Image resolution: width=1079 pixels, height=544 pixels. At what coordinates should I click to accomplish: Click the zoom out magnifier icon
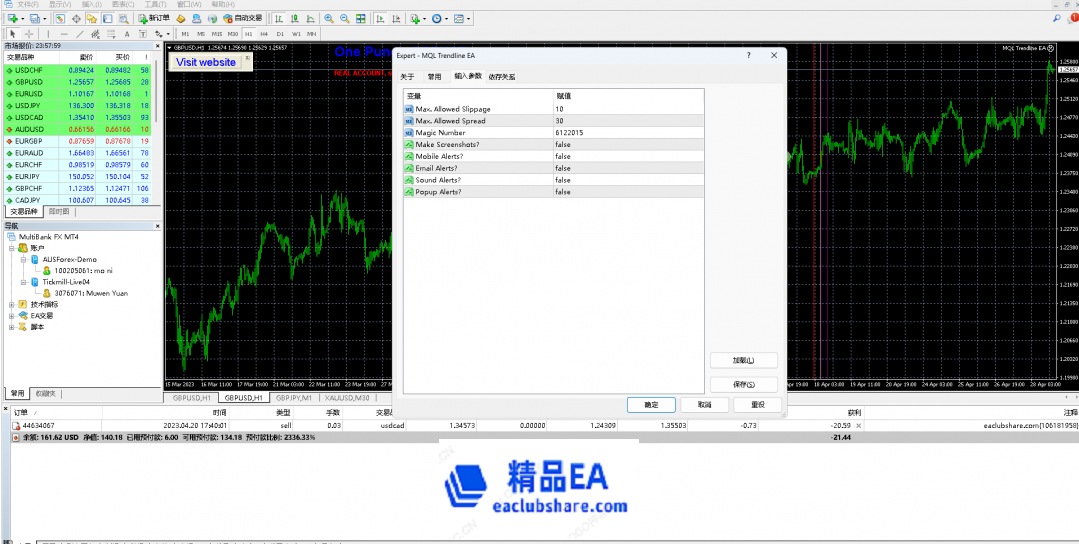(345, 19)
